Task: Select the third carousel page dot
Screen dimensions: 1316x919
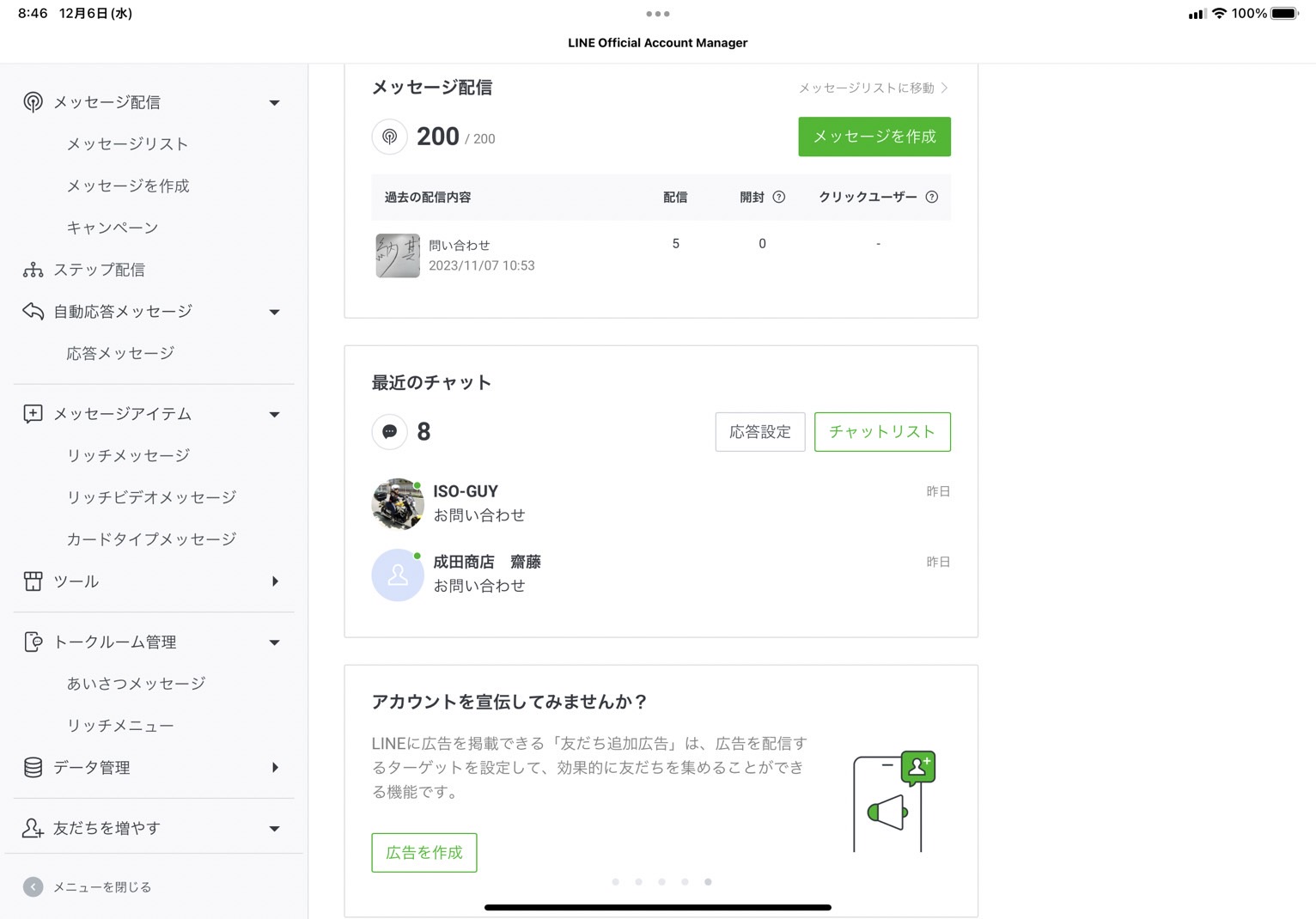Action: click(x=661, y=882)
